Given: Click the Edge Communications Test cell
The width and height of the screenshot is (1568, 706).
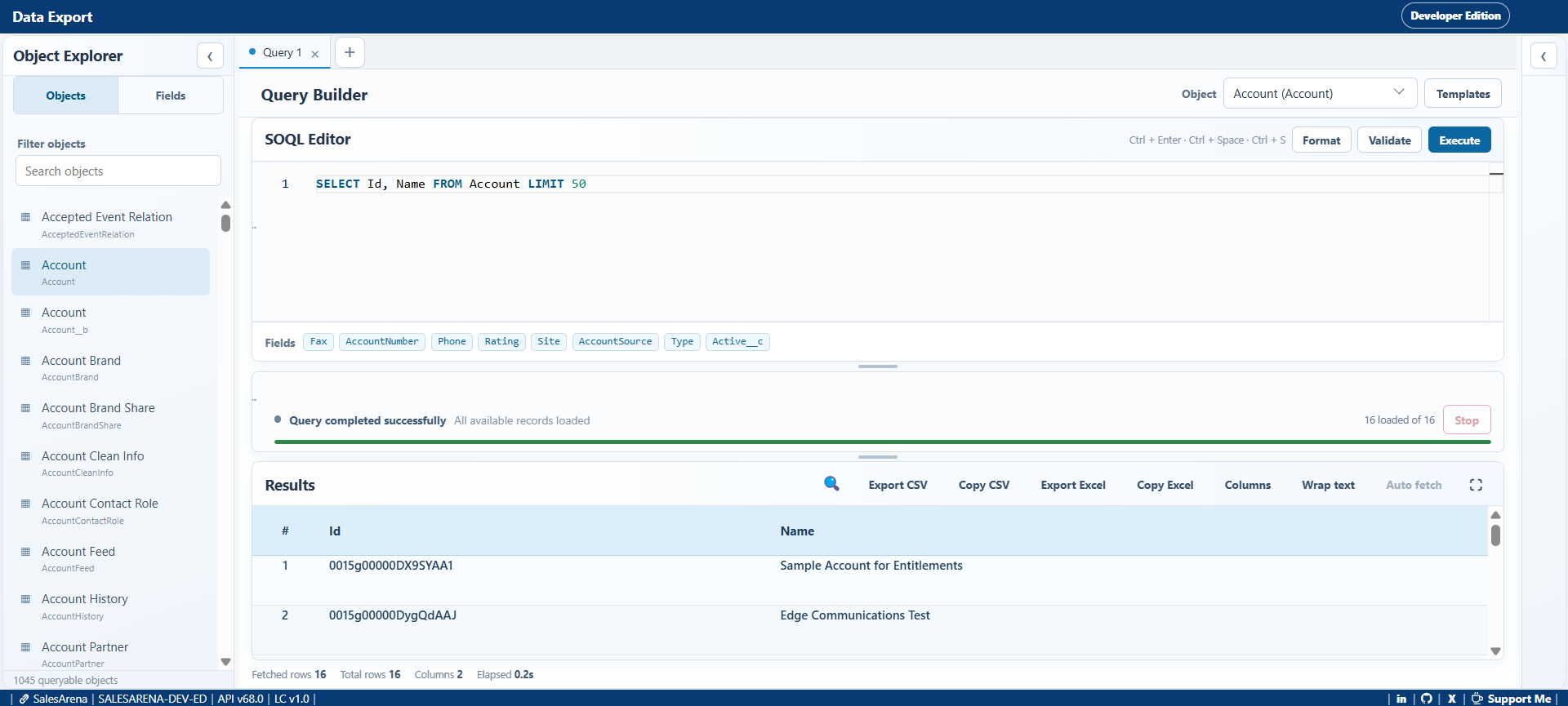Looking at the screenshot, I should click(x=855, y=615).
